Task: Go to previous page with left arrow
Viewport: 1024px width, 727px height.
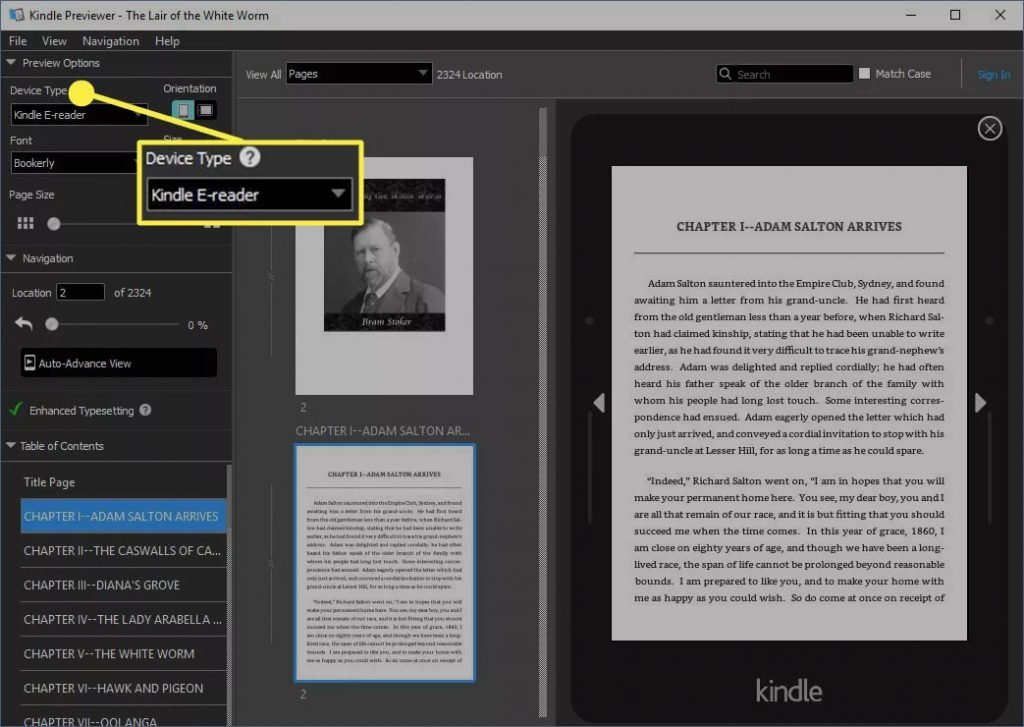Action: tap(599, 402)
